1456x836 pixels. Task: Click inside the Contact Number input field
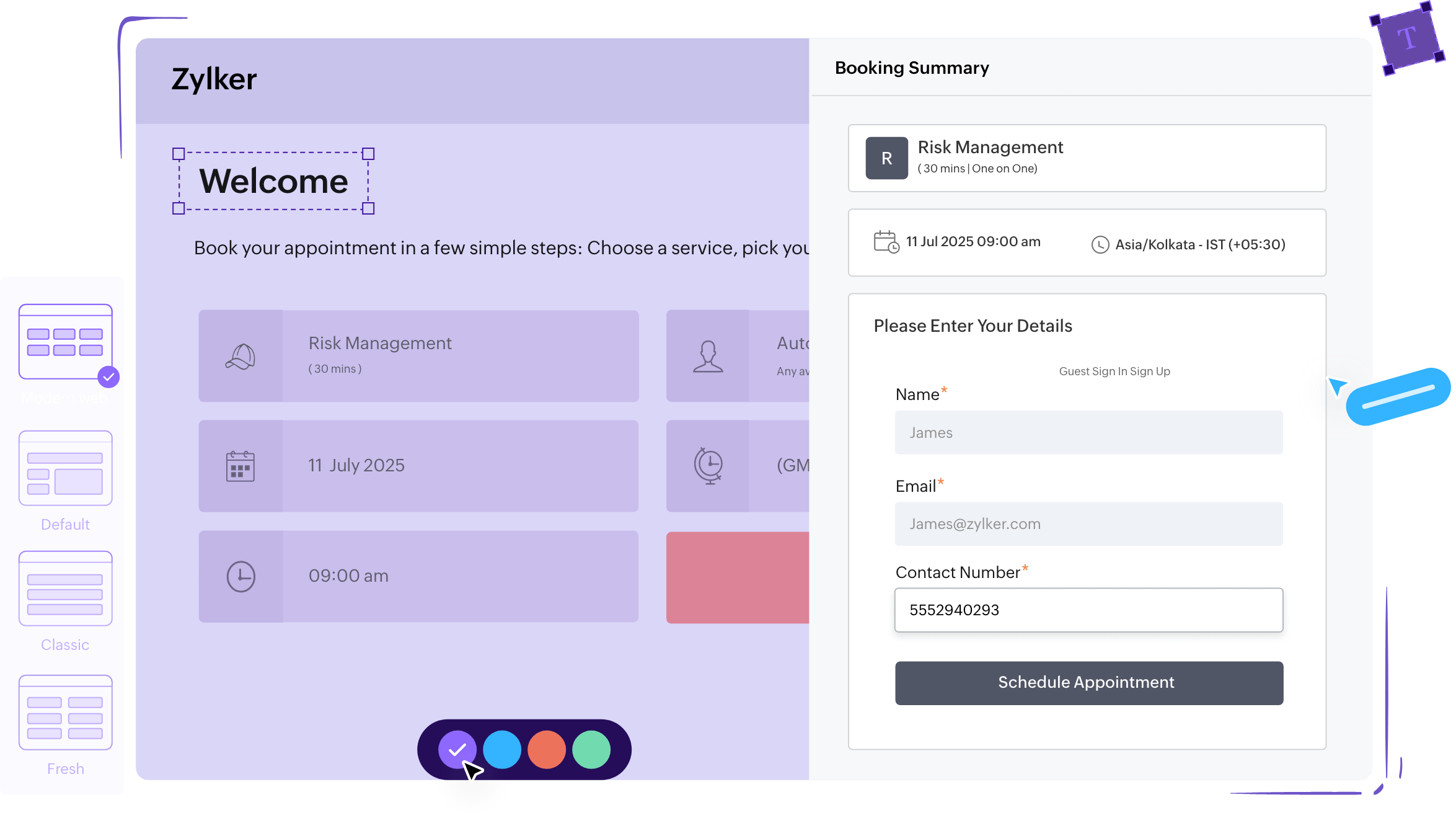[1088, 610]
